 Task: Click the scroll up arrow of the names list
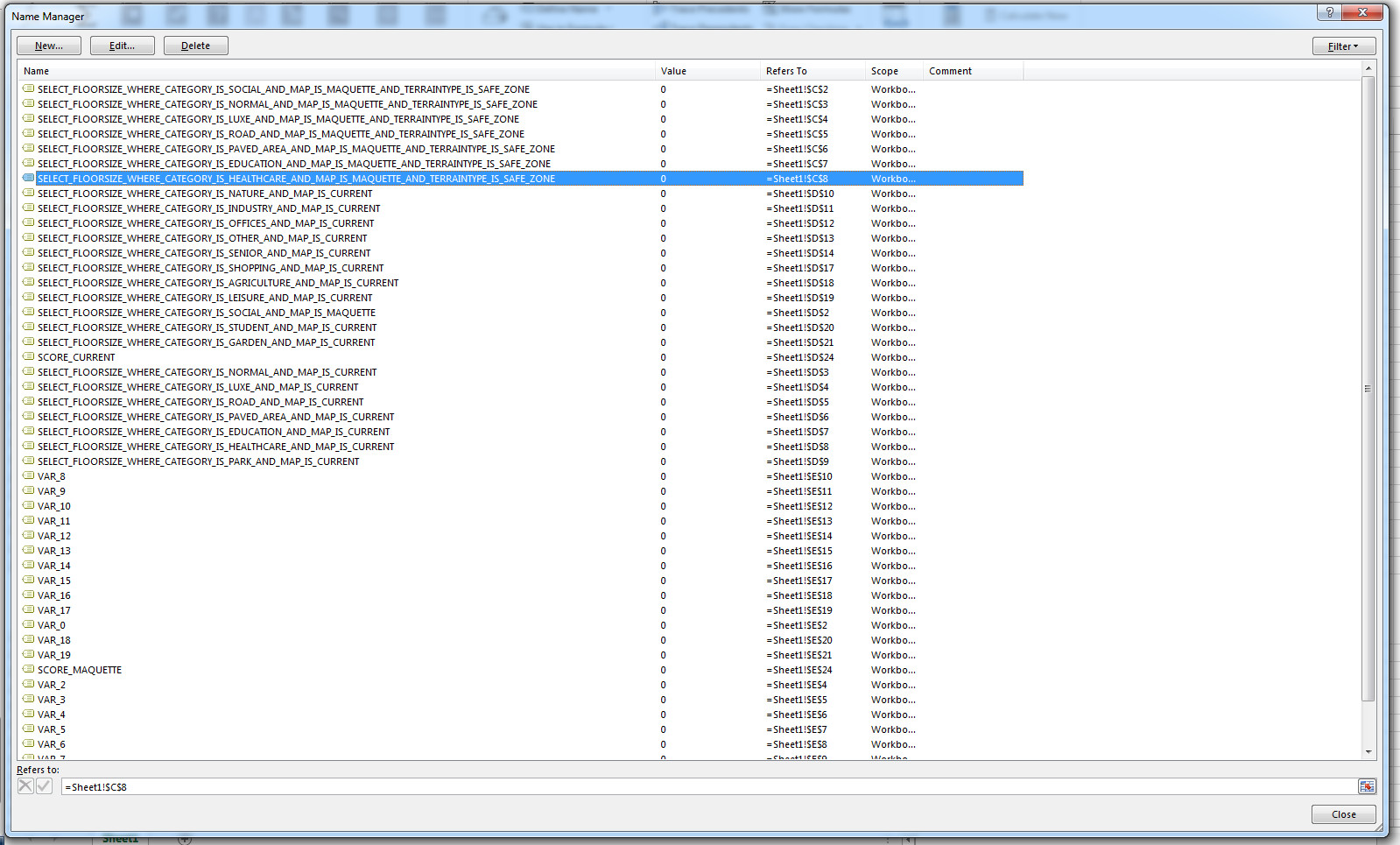click(x=1368, y=68)
